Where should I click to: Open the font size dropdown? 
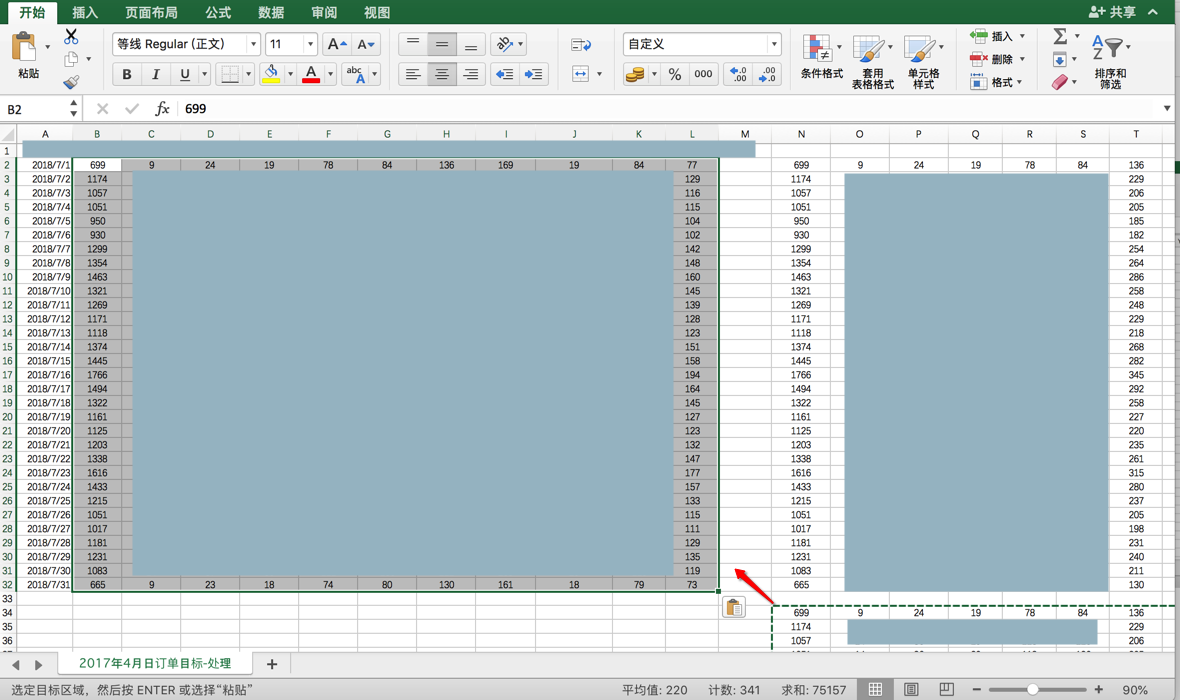(x=310, y=44)
